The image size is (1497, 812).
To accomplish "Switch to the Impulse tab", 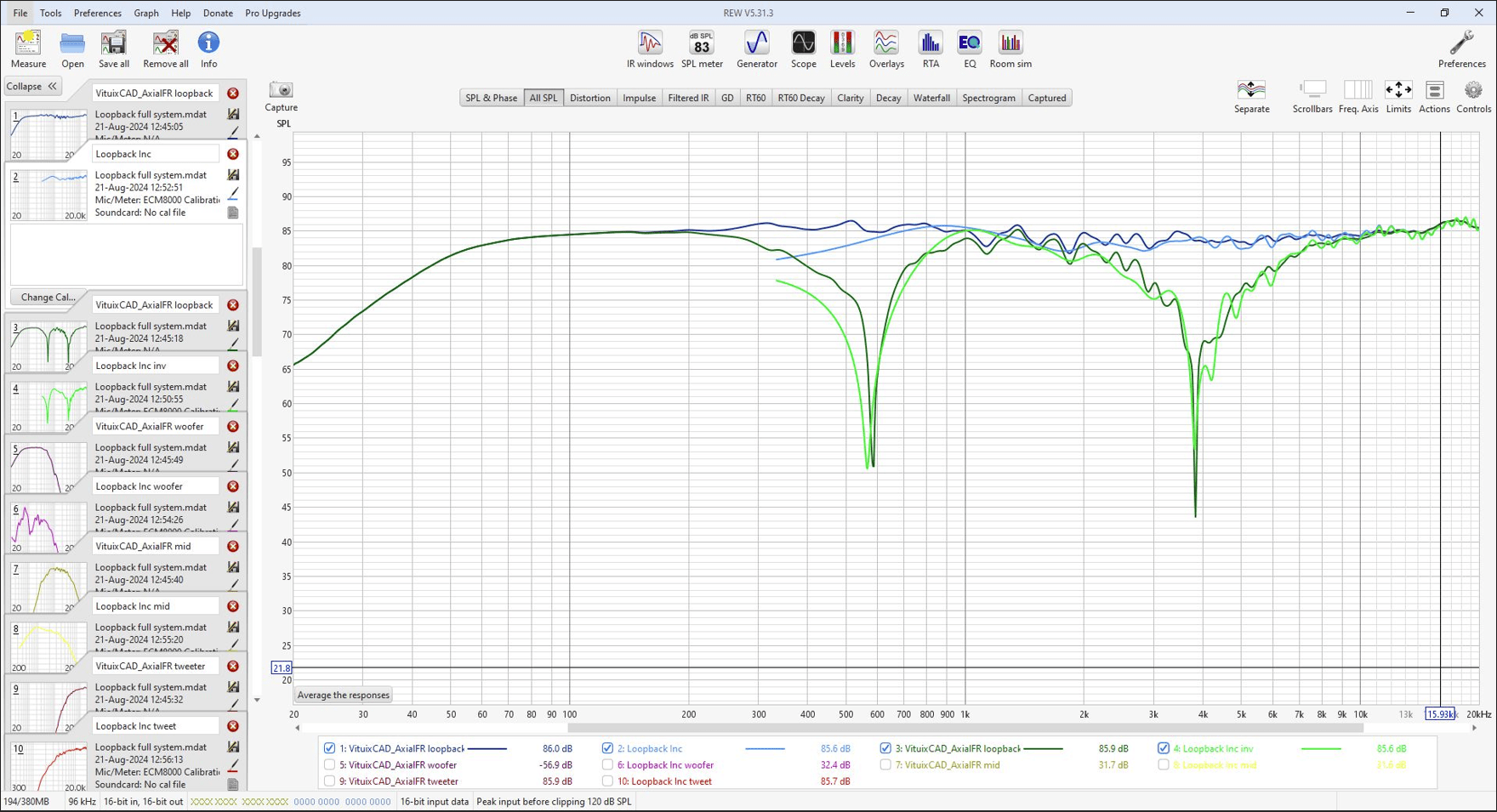I will tap(639, 98).
